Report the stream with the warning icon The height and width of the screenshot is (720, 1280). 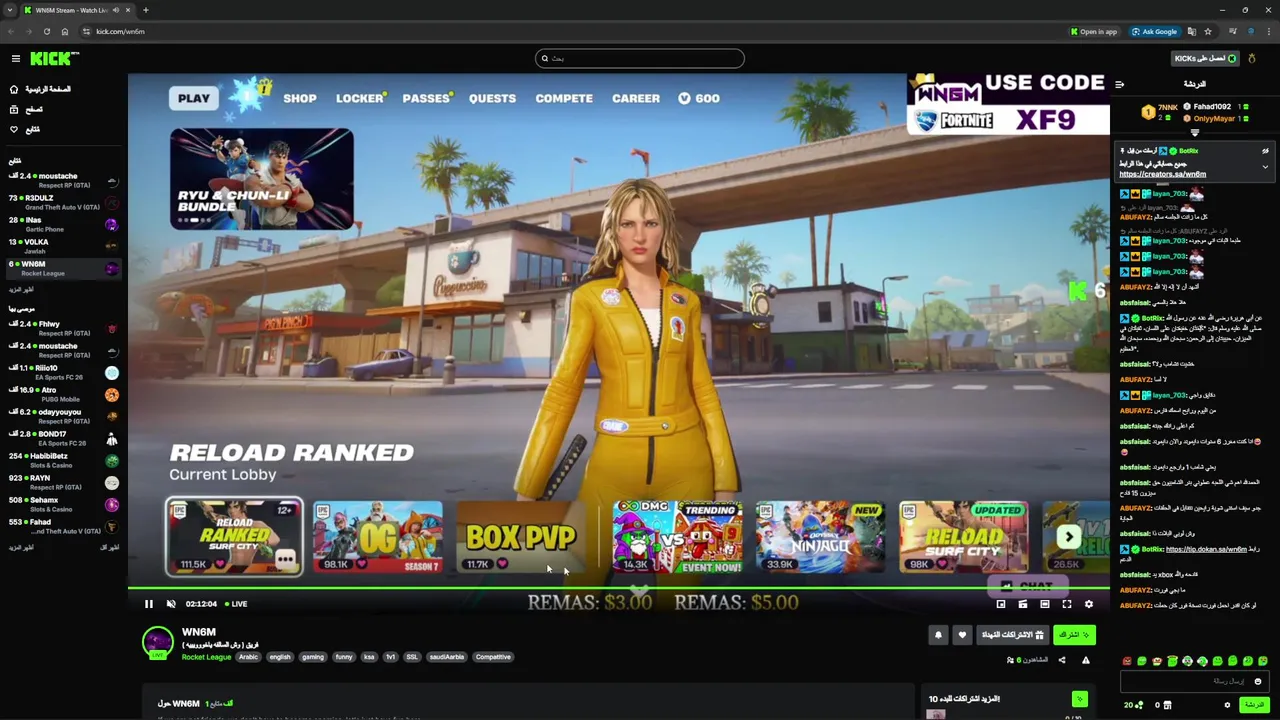[x=1086, y=660]
